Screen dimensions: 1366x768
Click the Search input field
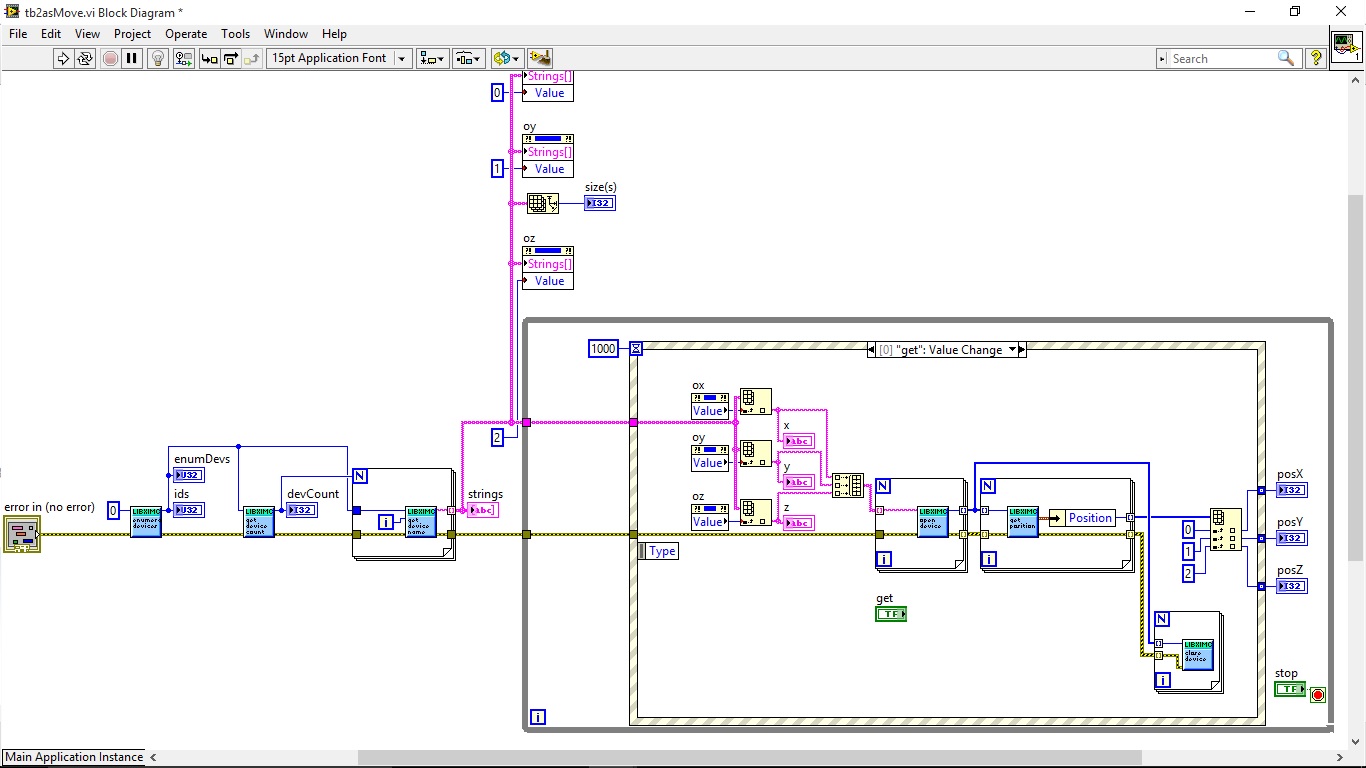pos(1228,58)
